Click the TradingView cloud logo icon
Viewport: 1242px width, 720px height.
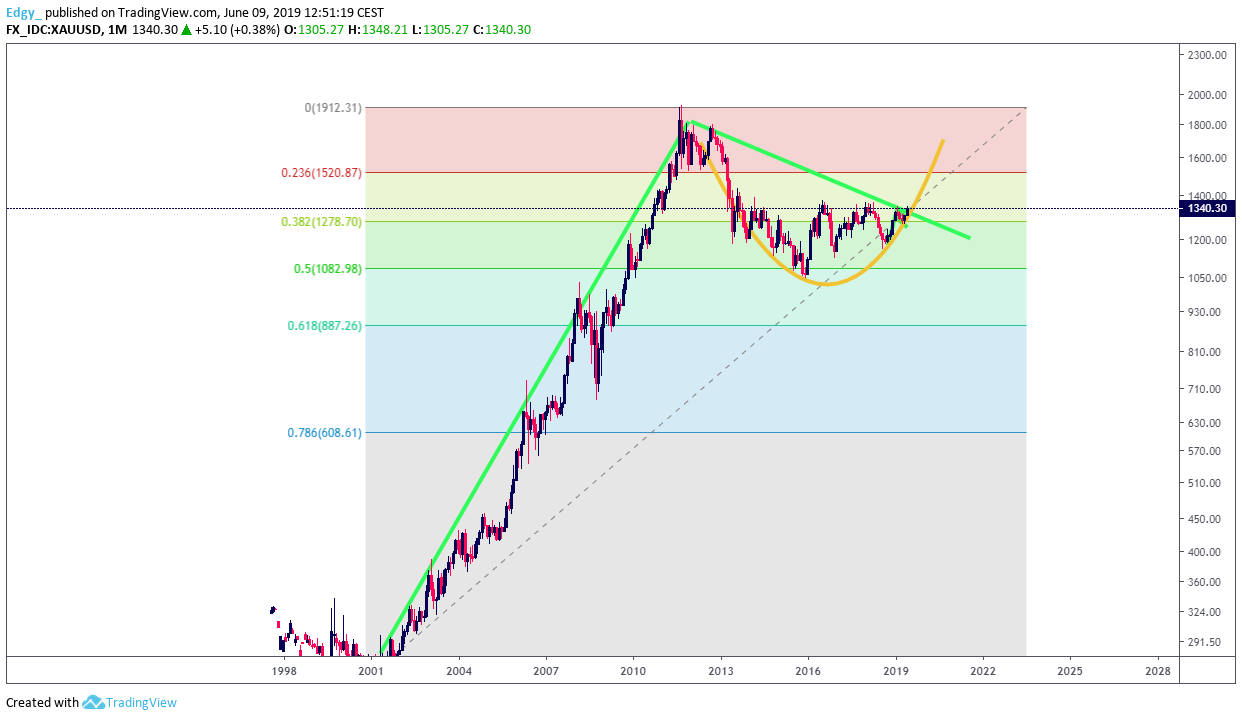point(94,703)
